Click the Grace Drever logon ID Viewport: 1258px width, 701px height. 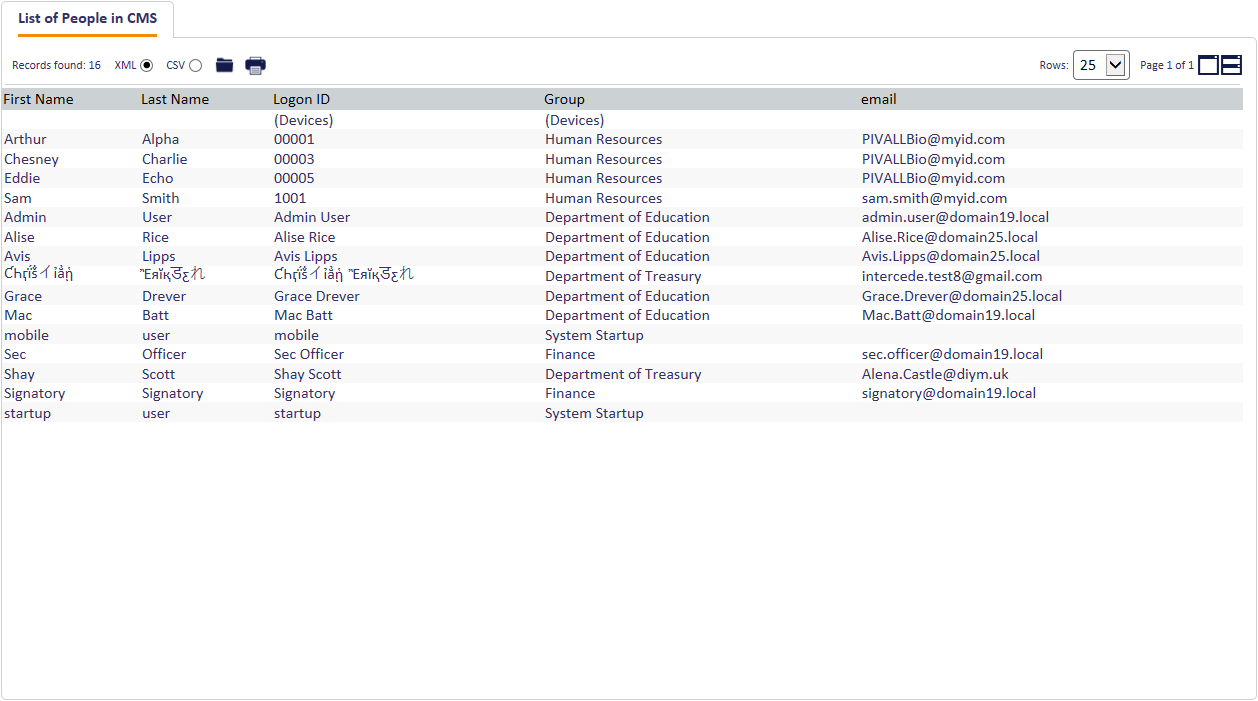point(316,296)
